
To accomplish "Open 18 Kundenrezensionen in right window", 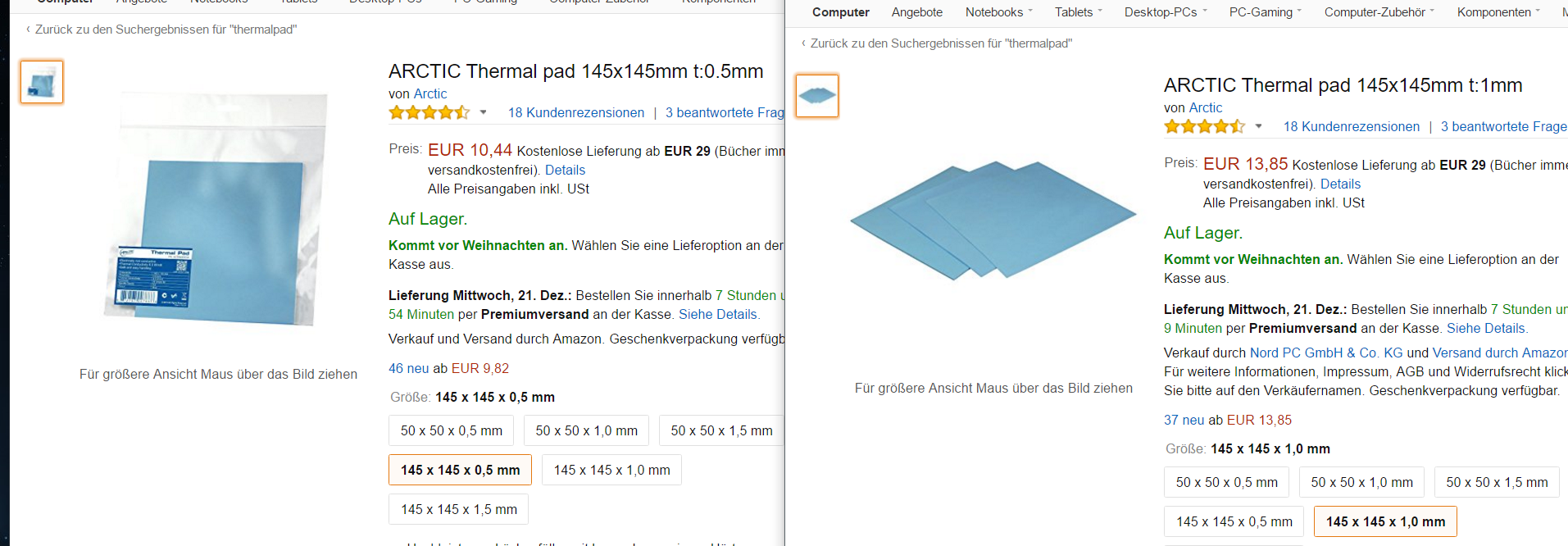I will coord(1352,126).
